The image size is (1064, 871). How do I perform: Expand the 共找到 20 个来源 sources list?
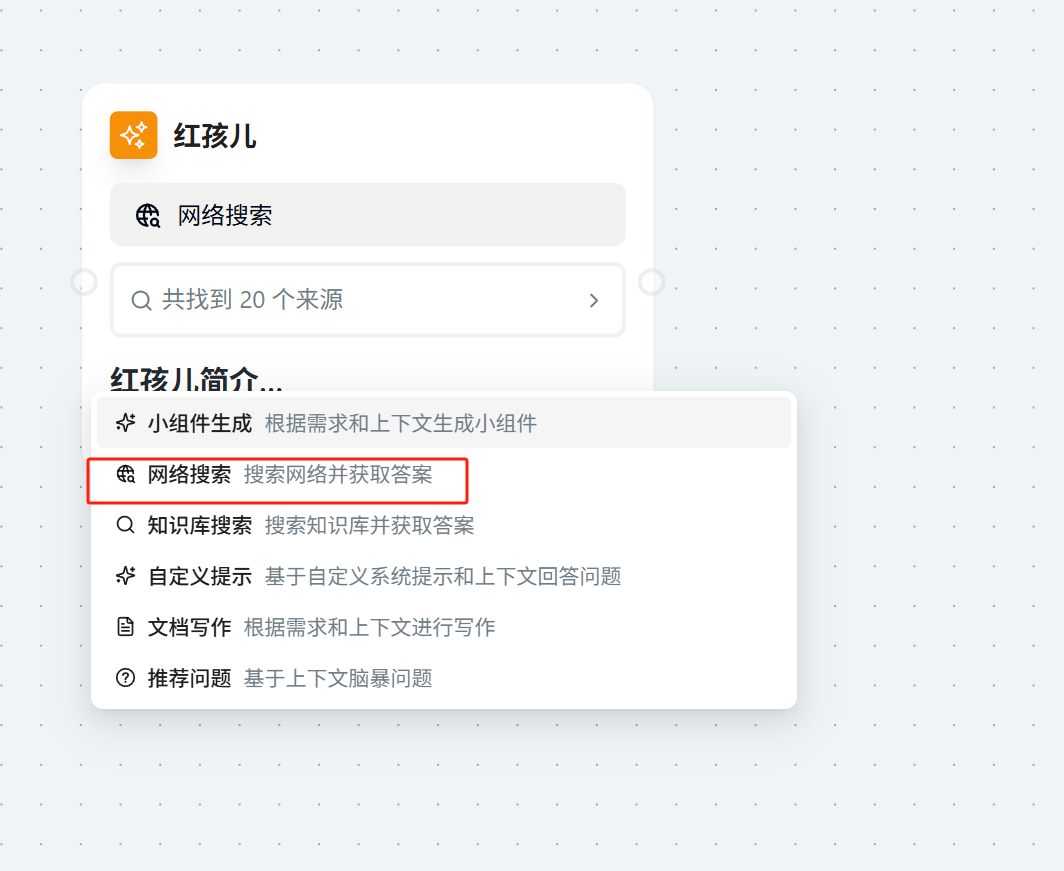click(367, 300)
